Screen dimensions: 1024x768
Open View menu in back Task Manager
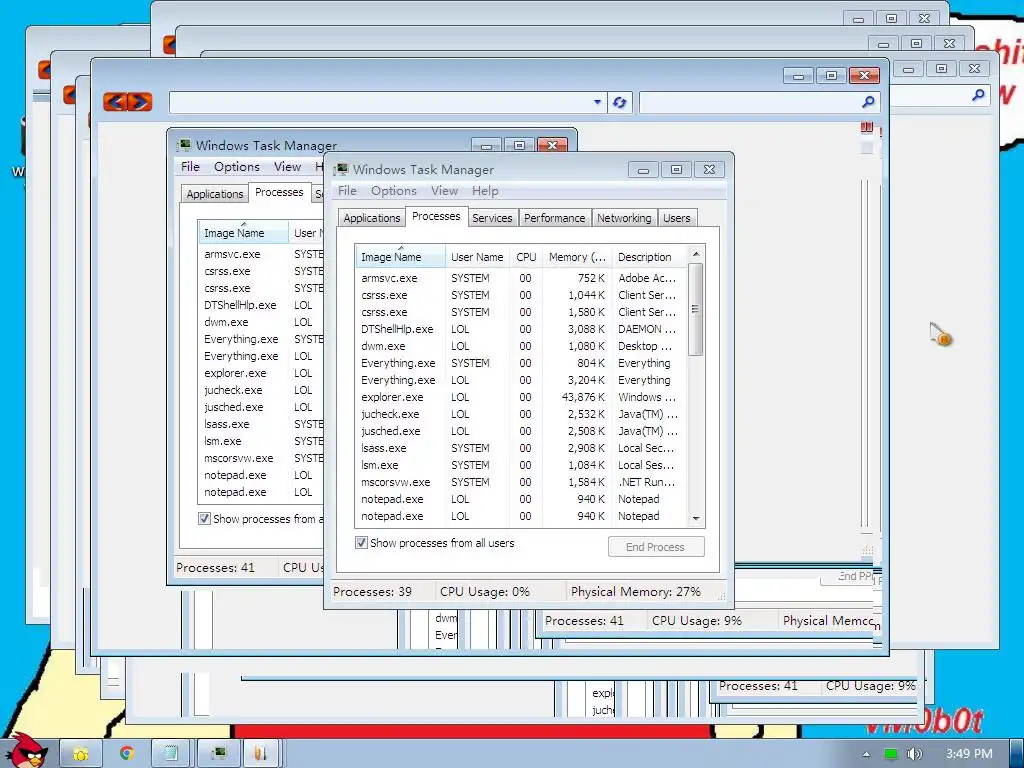click(287, 167)
